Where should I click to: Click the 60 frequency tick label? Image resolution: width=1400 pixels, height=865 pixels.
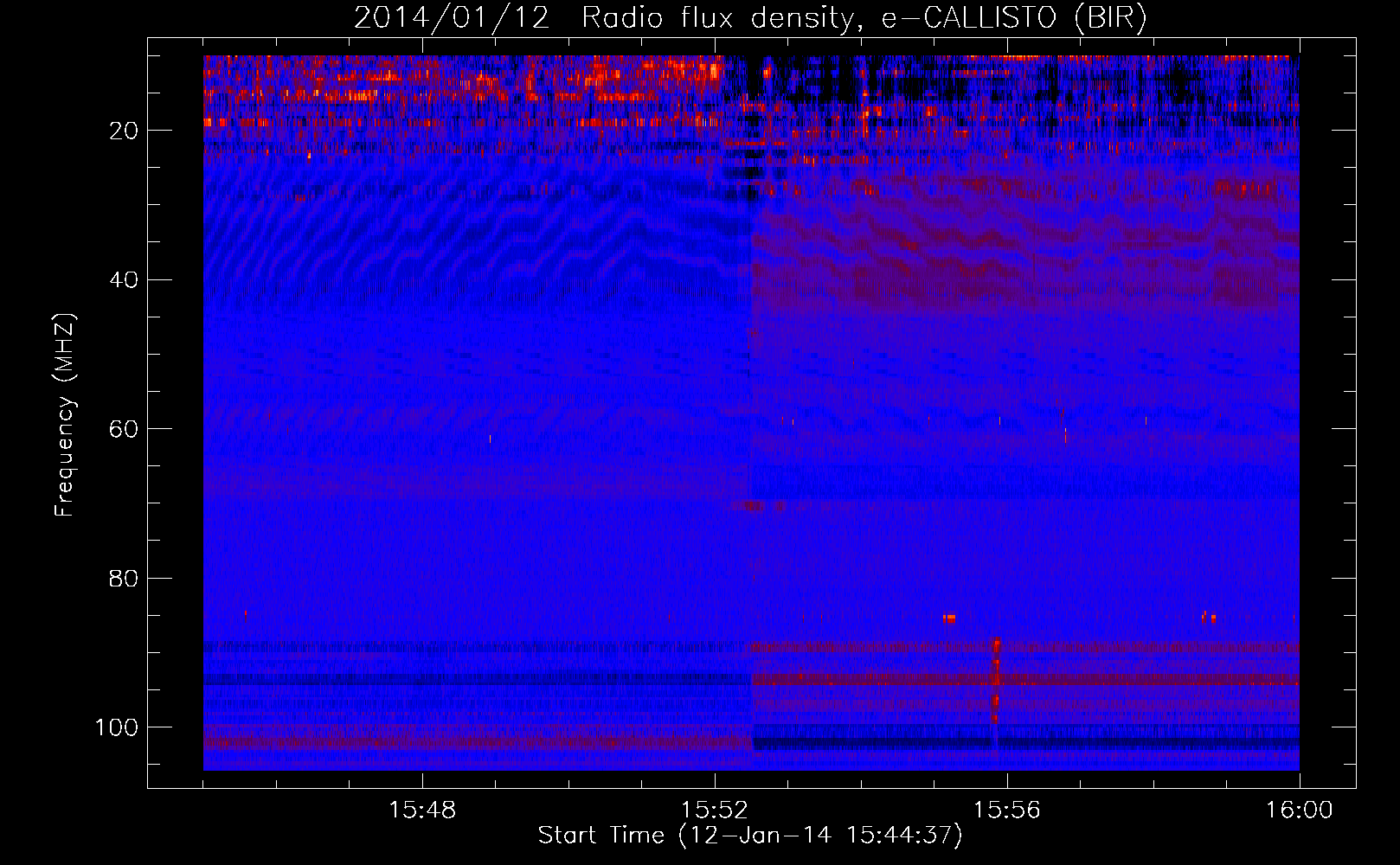124,429
